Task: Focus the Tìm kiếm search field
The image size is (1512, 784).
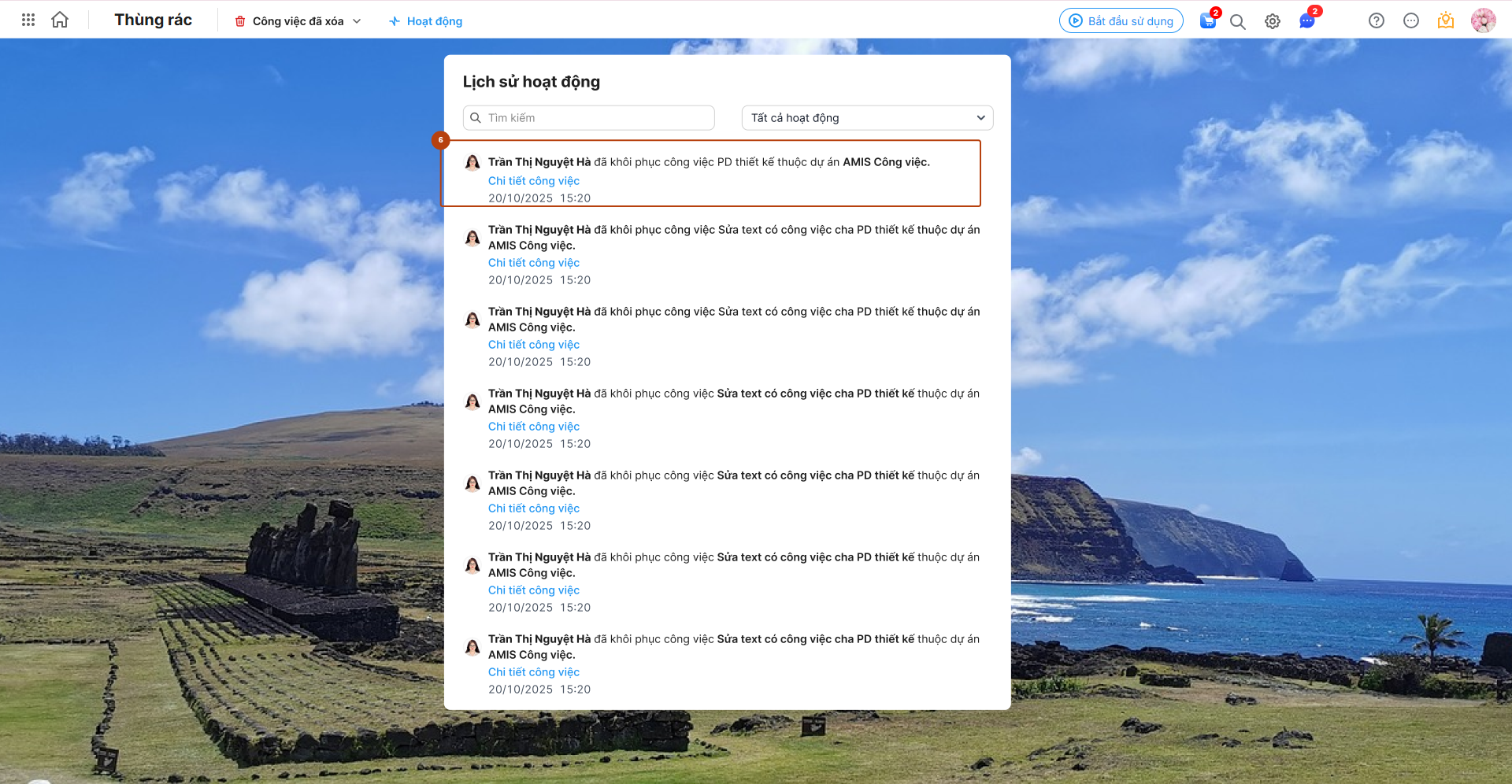Action: coord(589,118)
